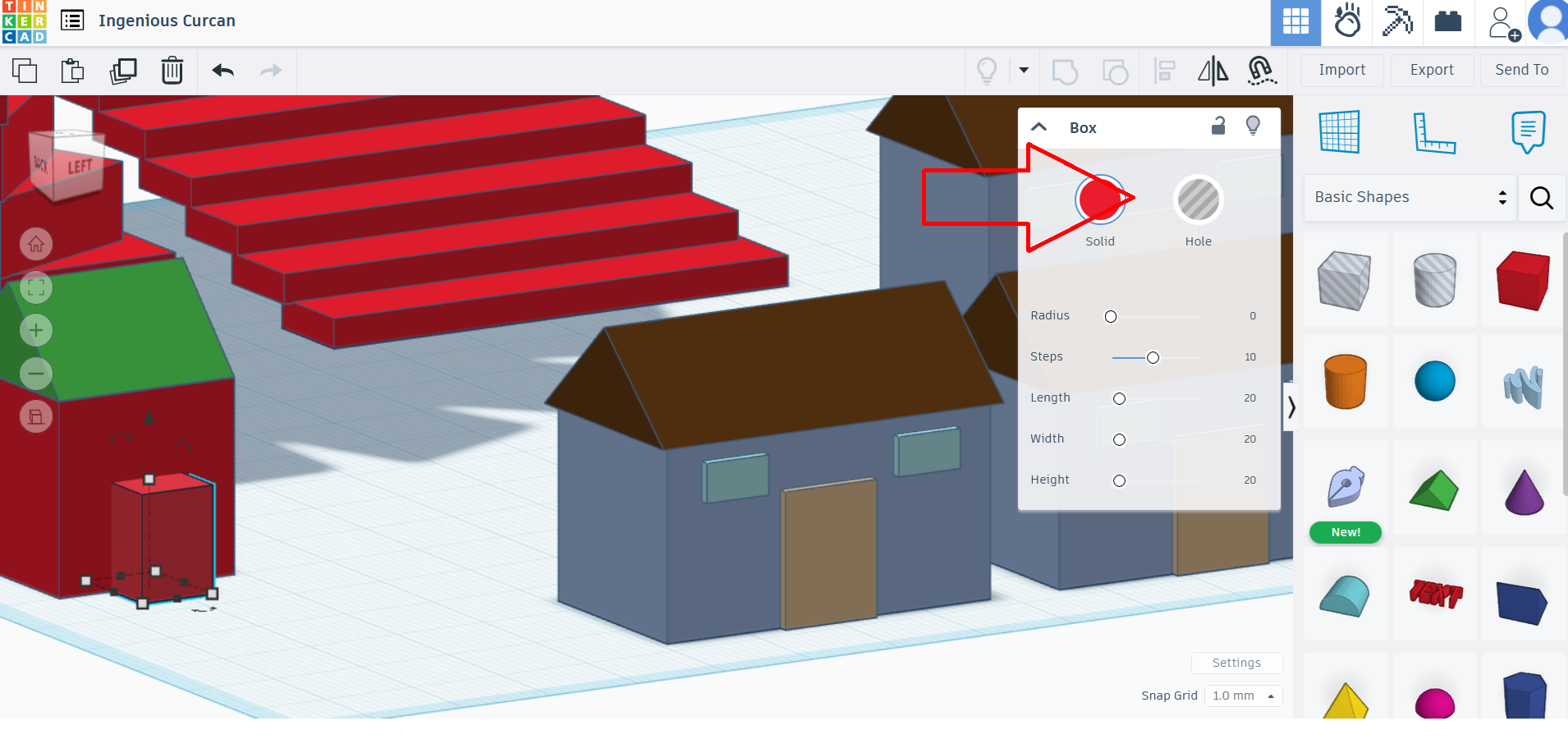Screen dimensions: 1568x744
Task: Delete selected shape with trash icon
Action: tap(172, 71)
